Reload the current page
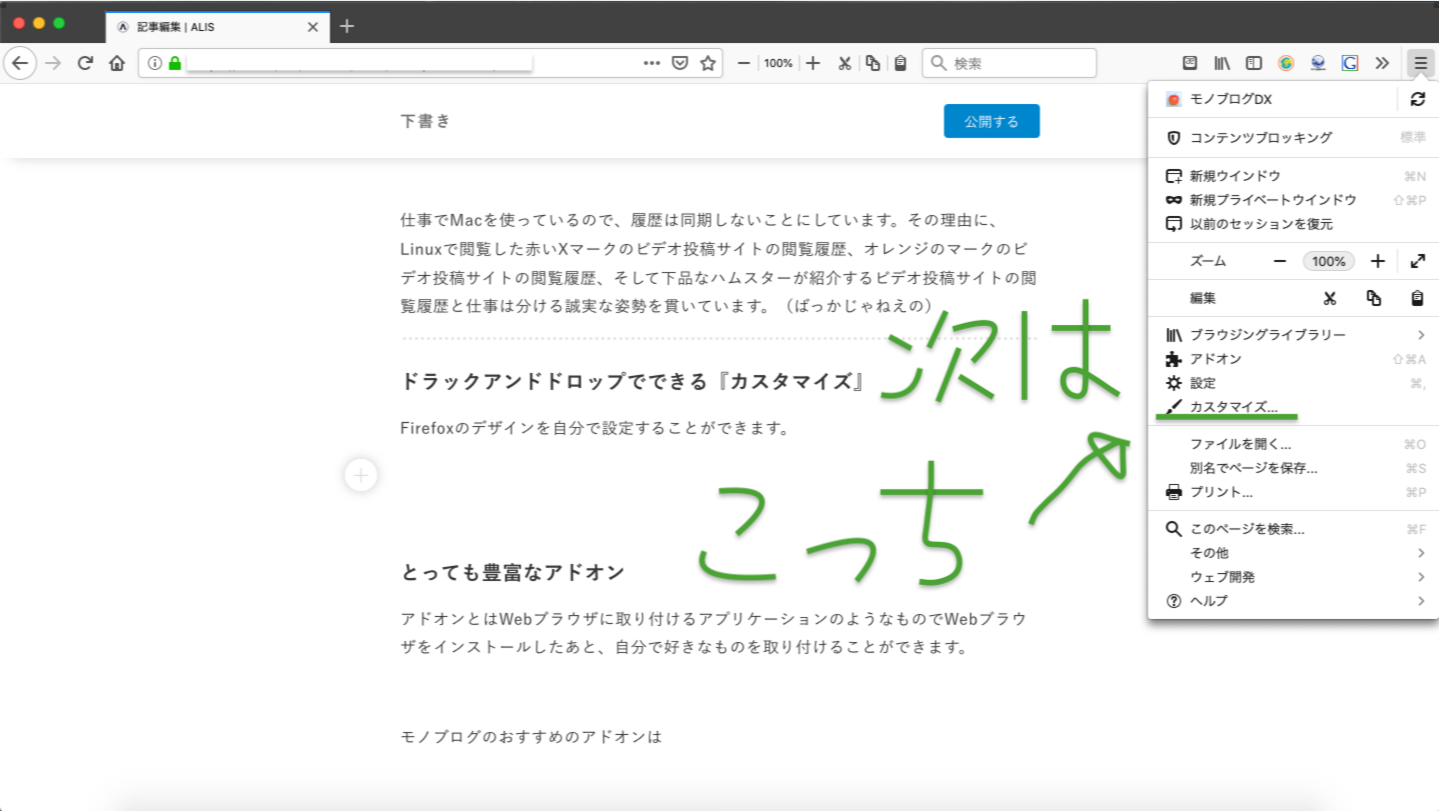This screenshot has width=1439, height=811. [x=85, y=63]
